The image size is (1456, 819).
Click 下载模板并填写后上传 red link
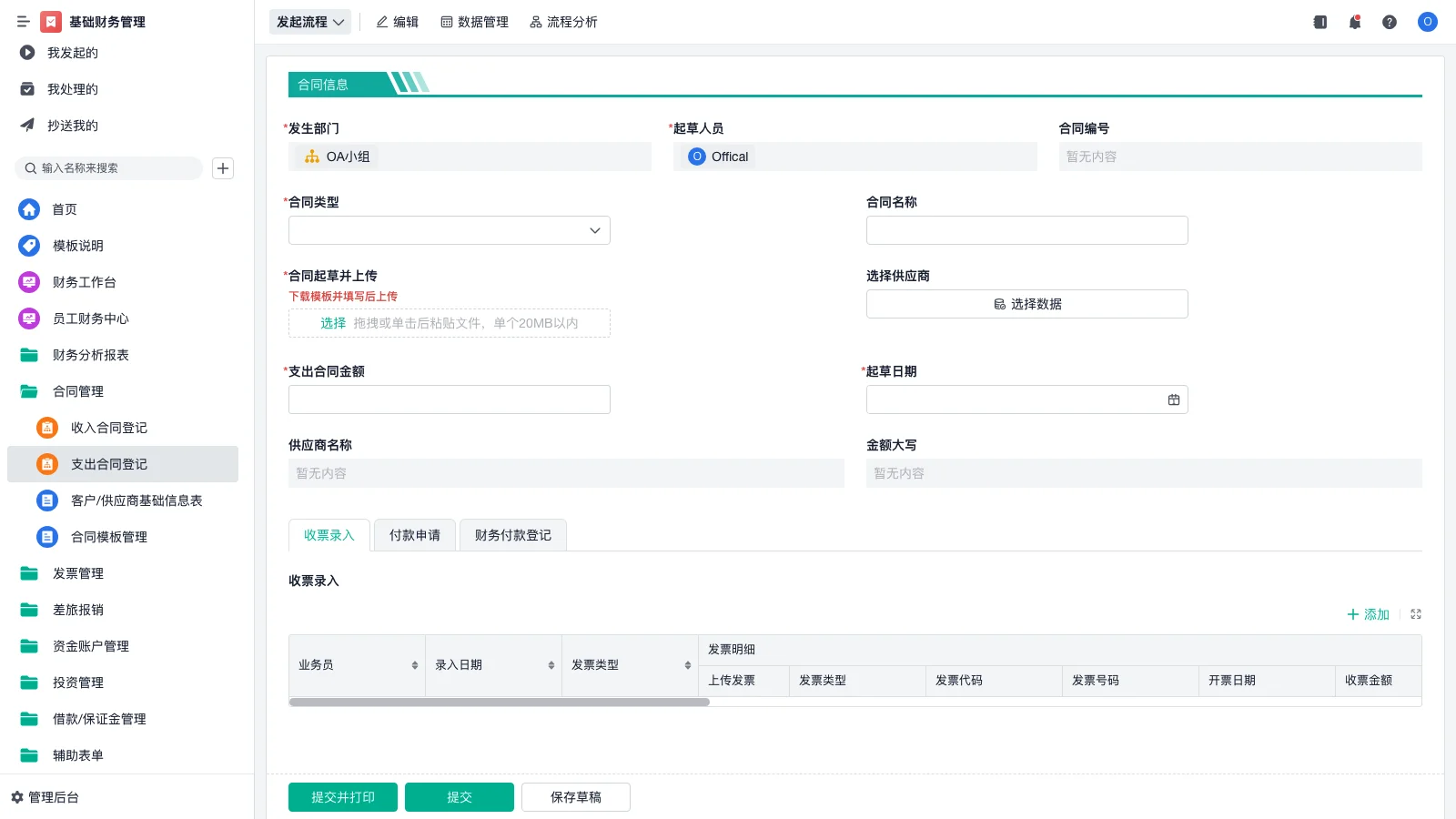click(343, 297)
